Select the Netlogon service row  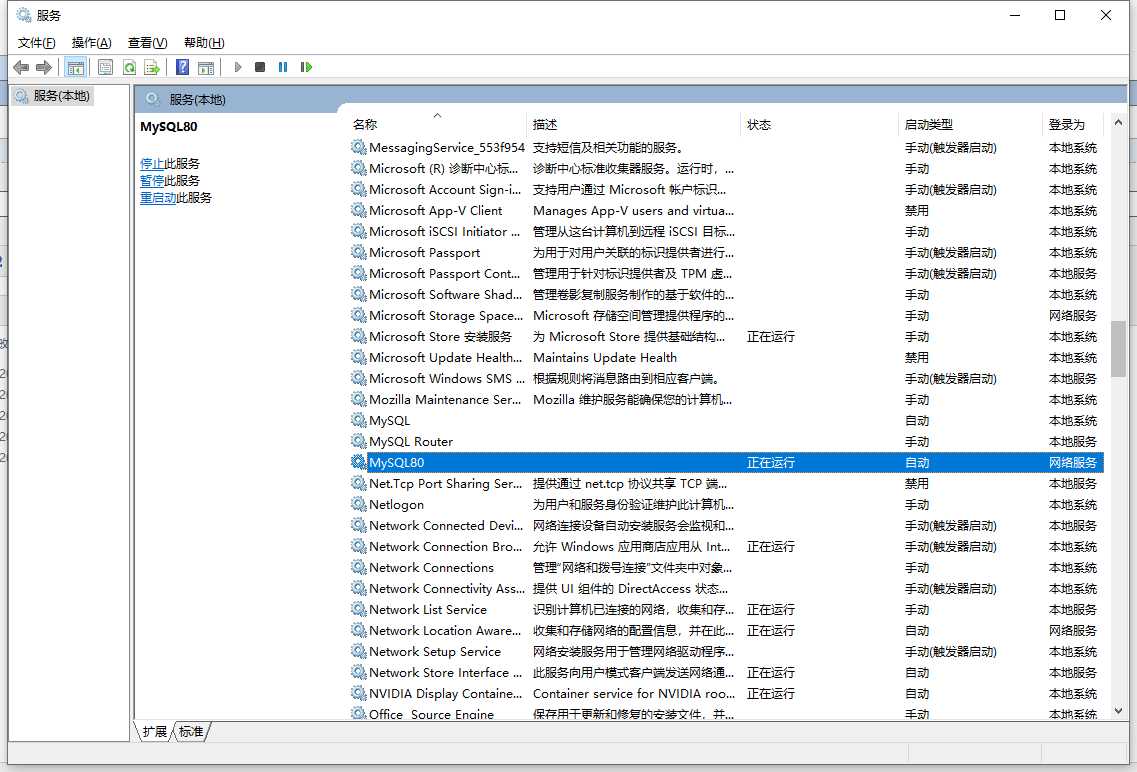coord(727,504)
